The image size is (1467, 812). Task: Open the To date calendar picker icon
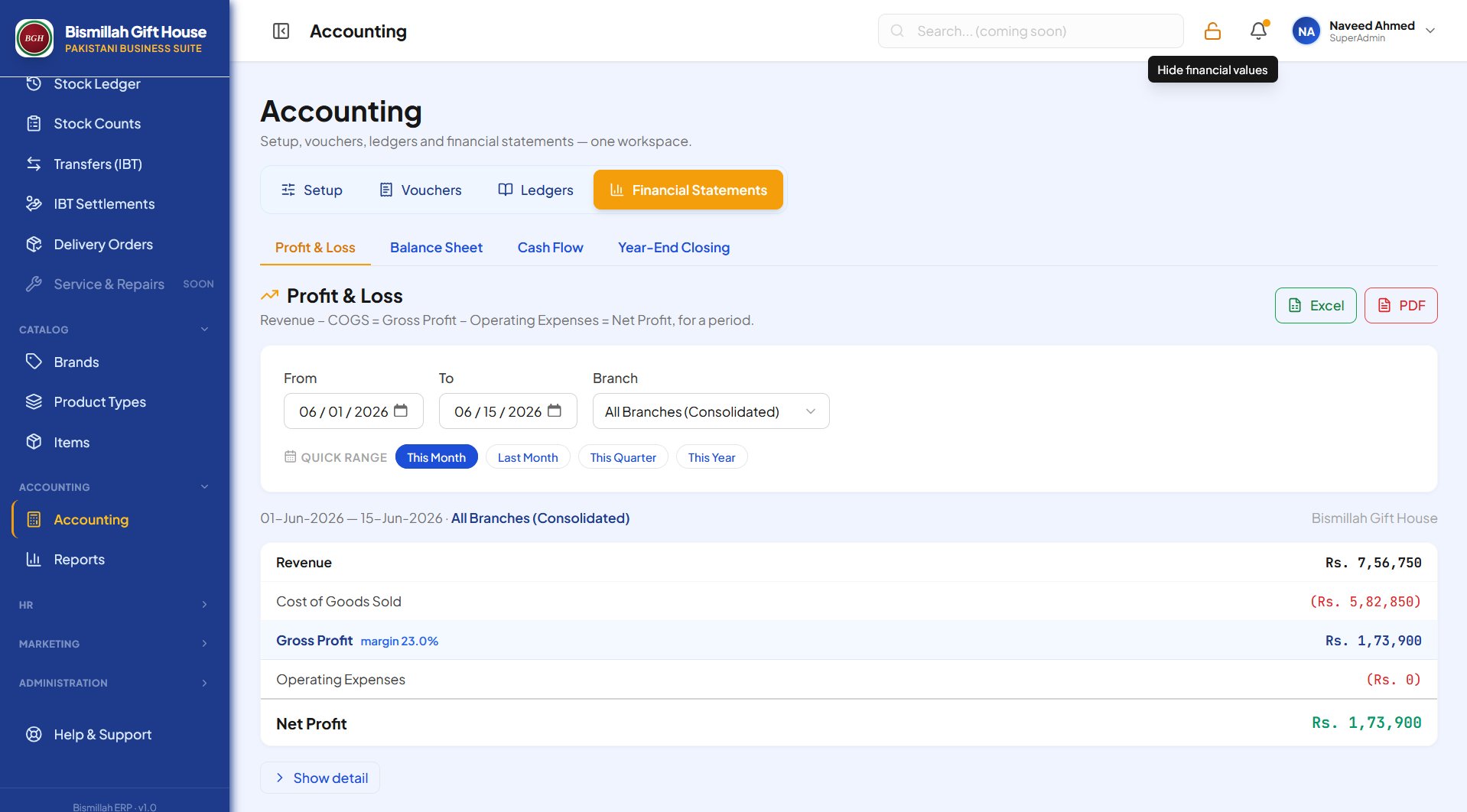click(x=555, y=411)
